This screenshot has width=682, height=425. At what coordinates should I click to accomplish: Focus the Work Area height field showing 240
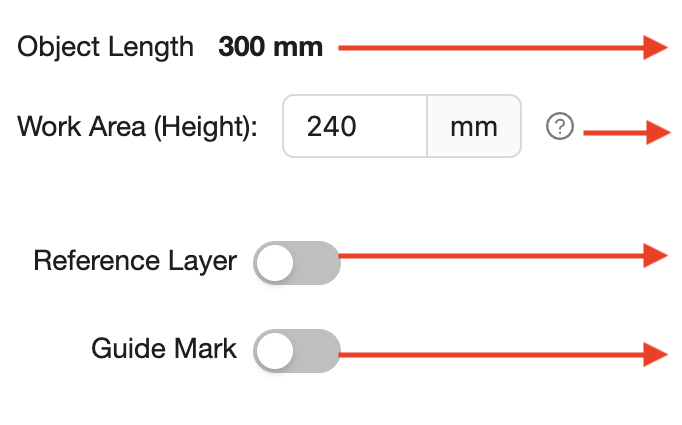(355, 126)
